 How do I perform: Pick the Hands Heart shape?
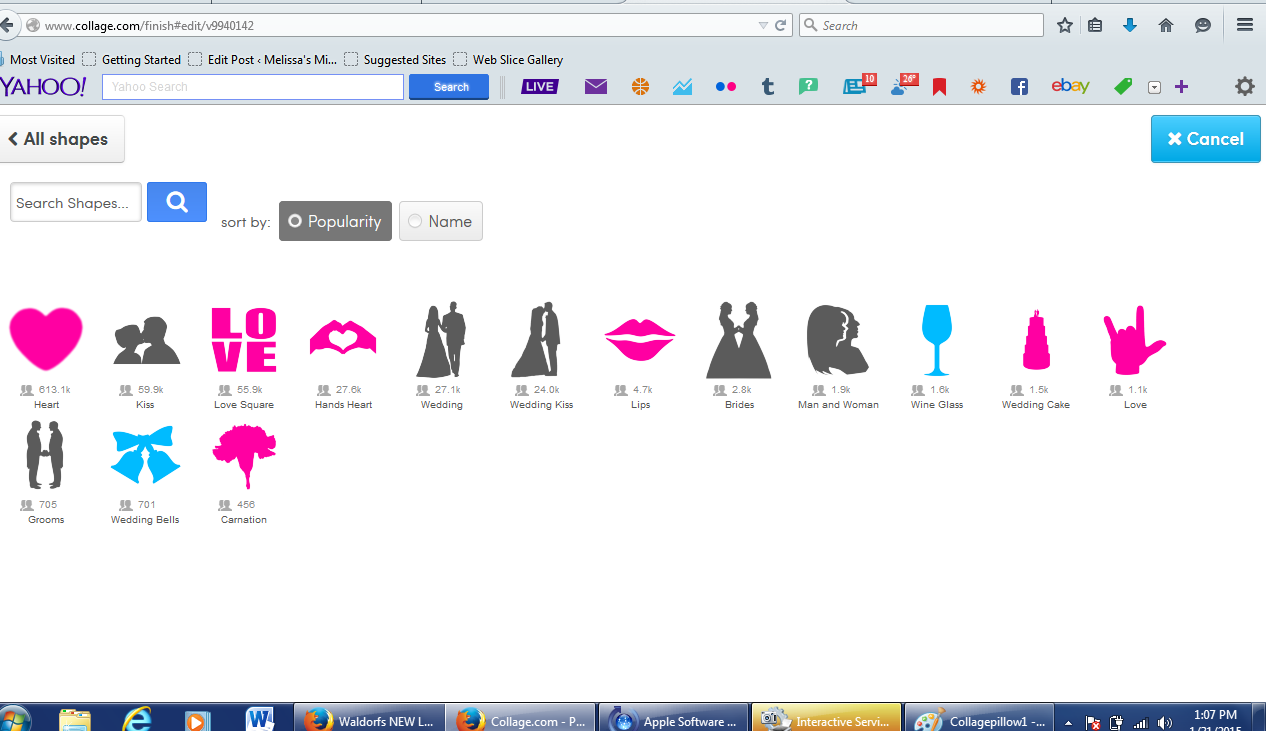(x=343, y=340)
